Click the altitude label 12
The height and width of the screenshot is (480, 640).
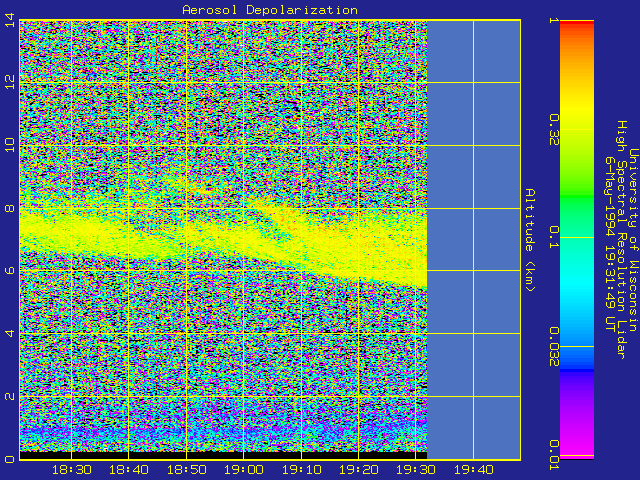10,83
